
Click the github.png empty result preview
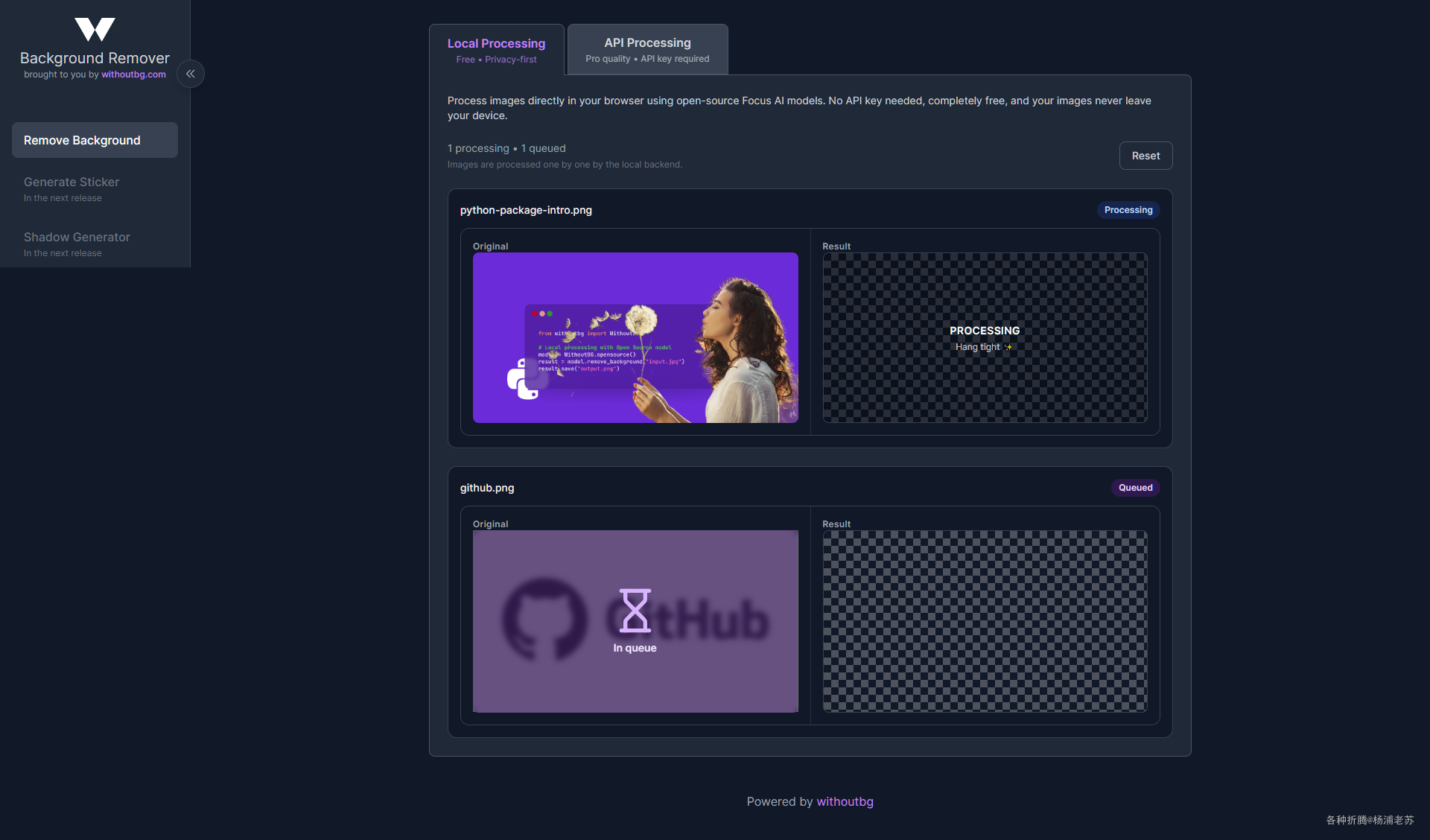pos(985,621)
